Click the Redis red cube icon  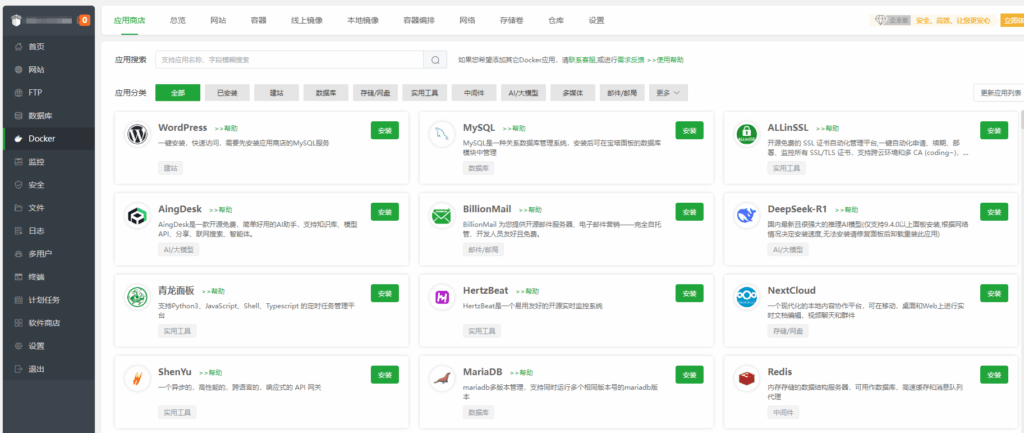coord(746,379)
